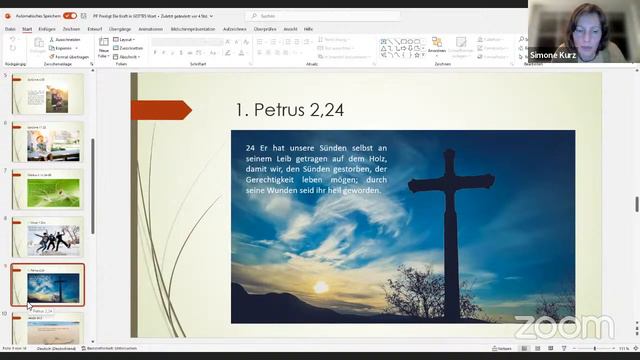Open the Zwischenablage dialog launcher

(x=91, y=64)
